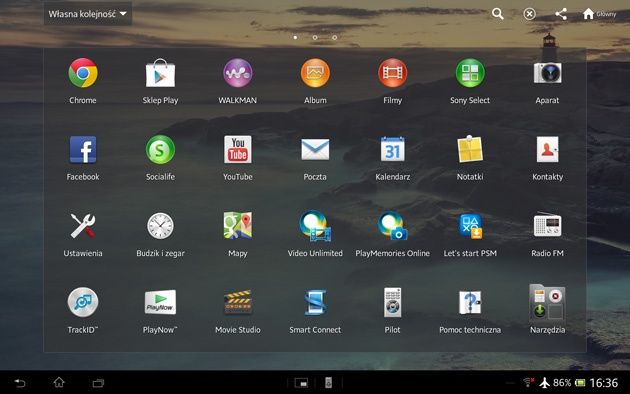
Task: Expand the Własna kolejność sort dropdown
Action: pyautogui.click(x=88, y=14)
